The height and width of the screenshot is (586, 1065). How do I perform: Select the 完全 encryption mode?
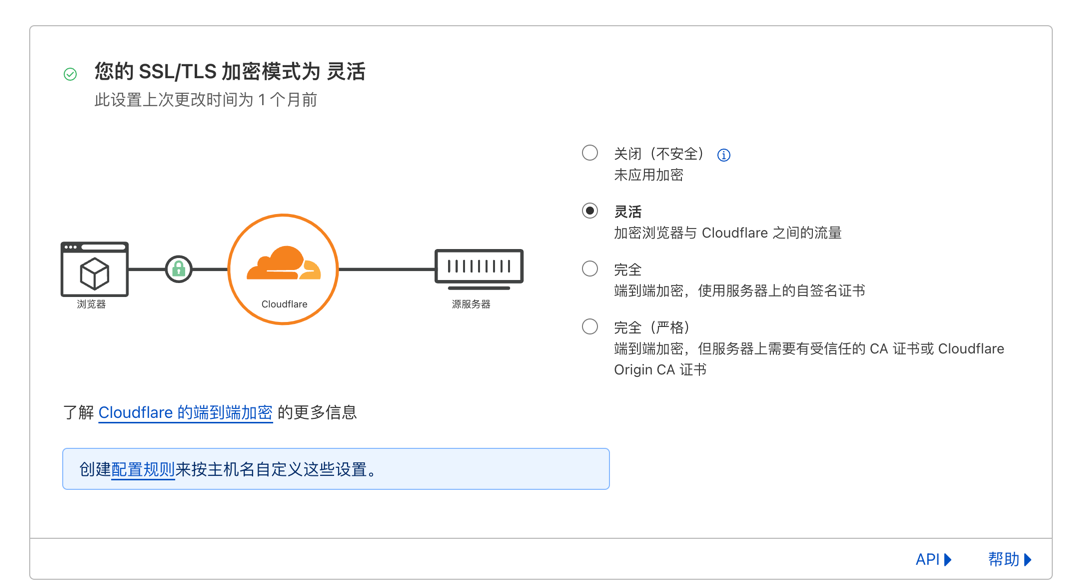tap(590, 267)
